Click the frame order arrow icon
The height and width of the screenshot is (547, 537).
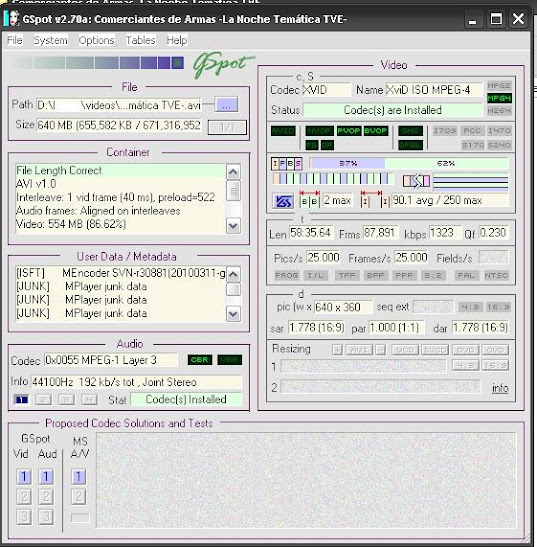(416, 181)
